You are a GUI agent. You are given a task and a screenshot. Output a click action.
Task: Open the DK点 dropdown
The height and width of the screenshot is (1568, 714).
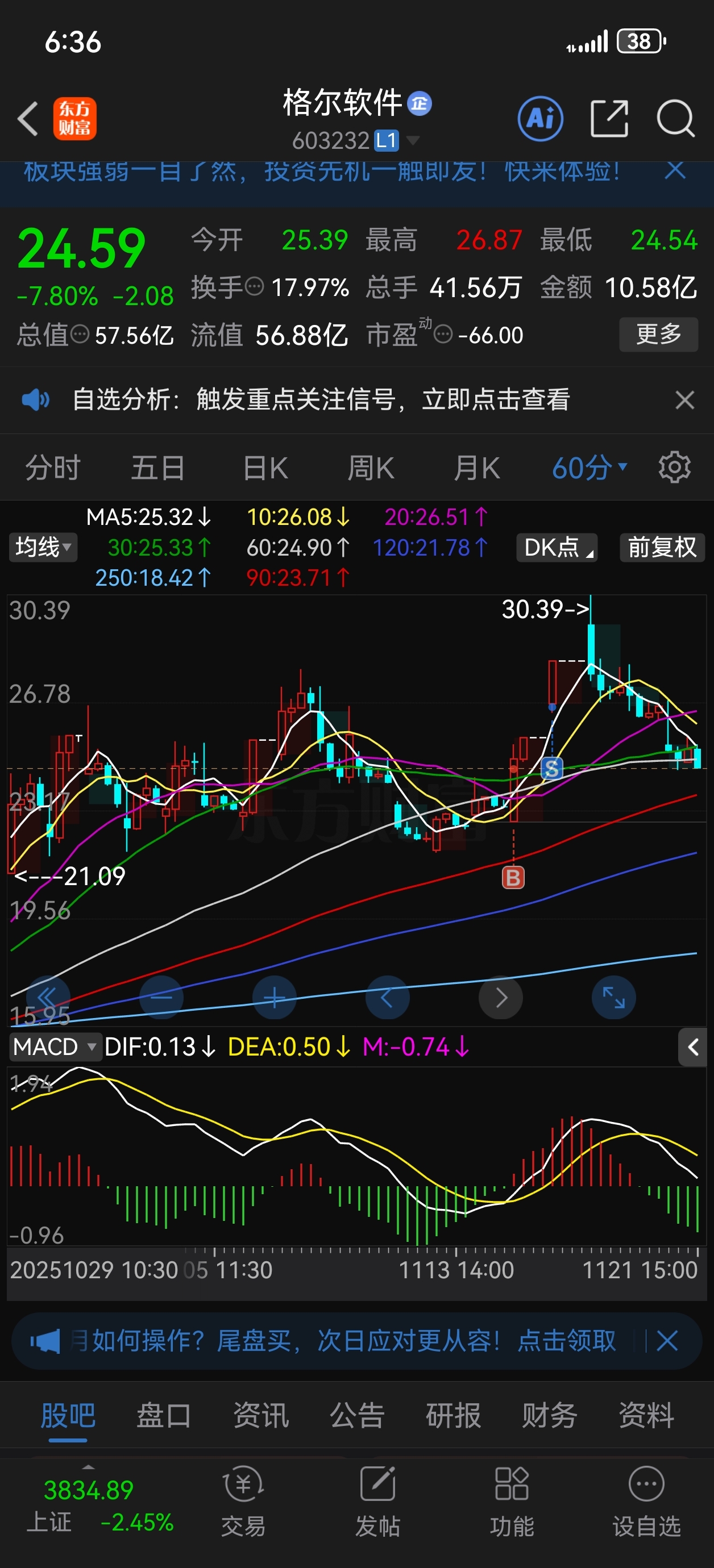pos(557,547)
